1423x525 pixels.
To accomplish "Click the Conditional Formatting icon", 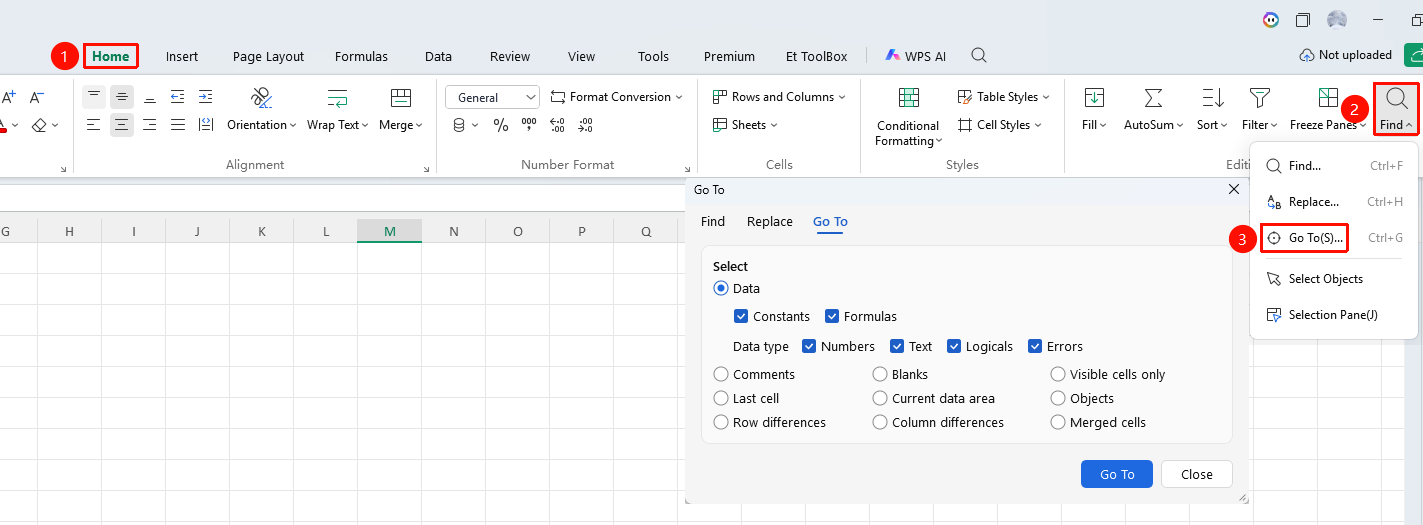I will (908, 98).
